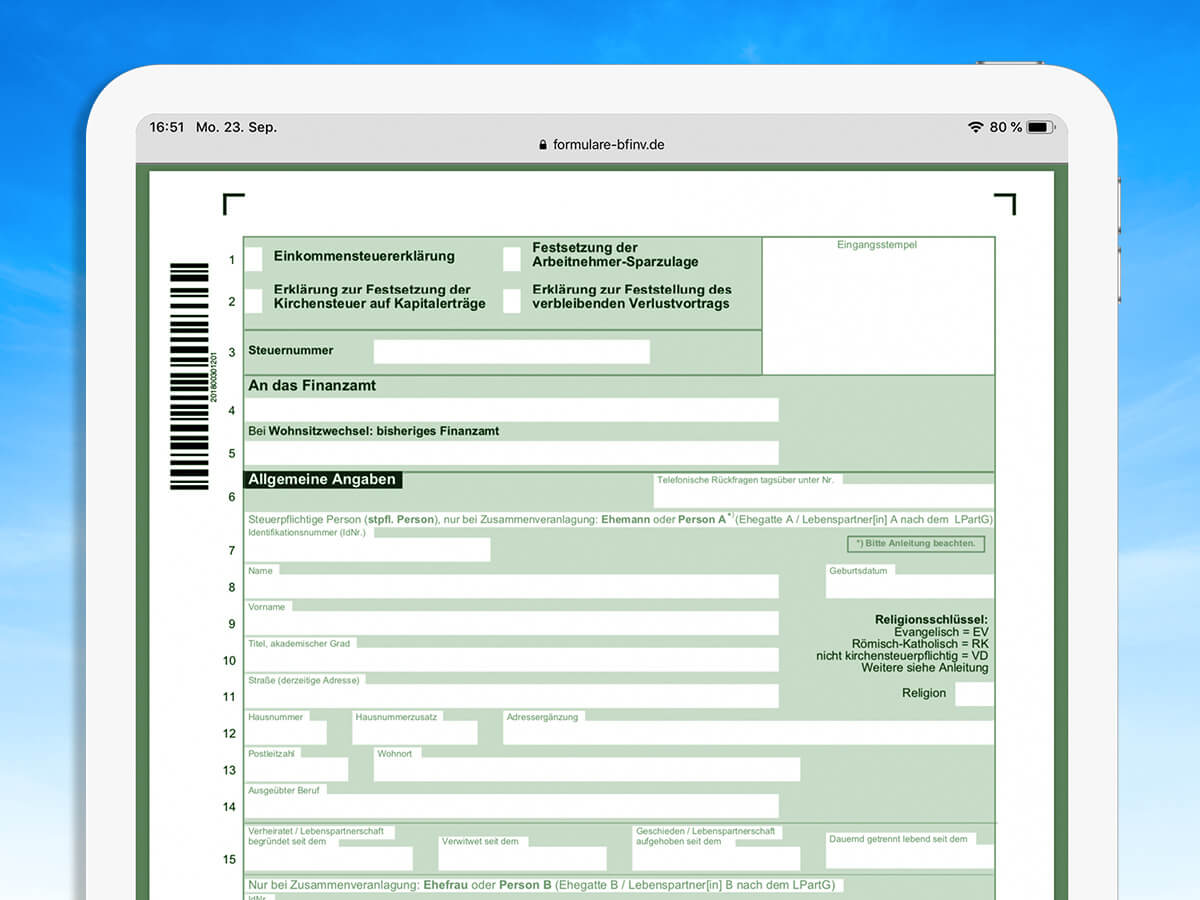Select the Telefonische Rückfragen phone field
Image resolution: width=1200 pixels, height=900 pixels.
click(x=823, y=497)
